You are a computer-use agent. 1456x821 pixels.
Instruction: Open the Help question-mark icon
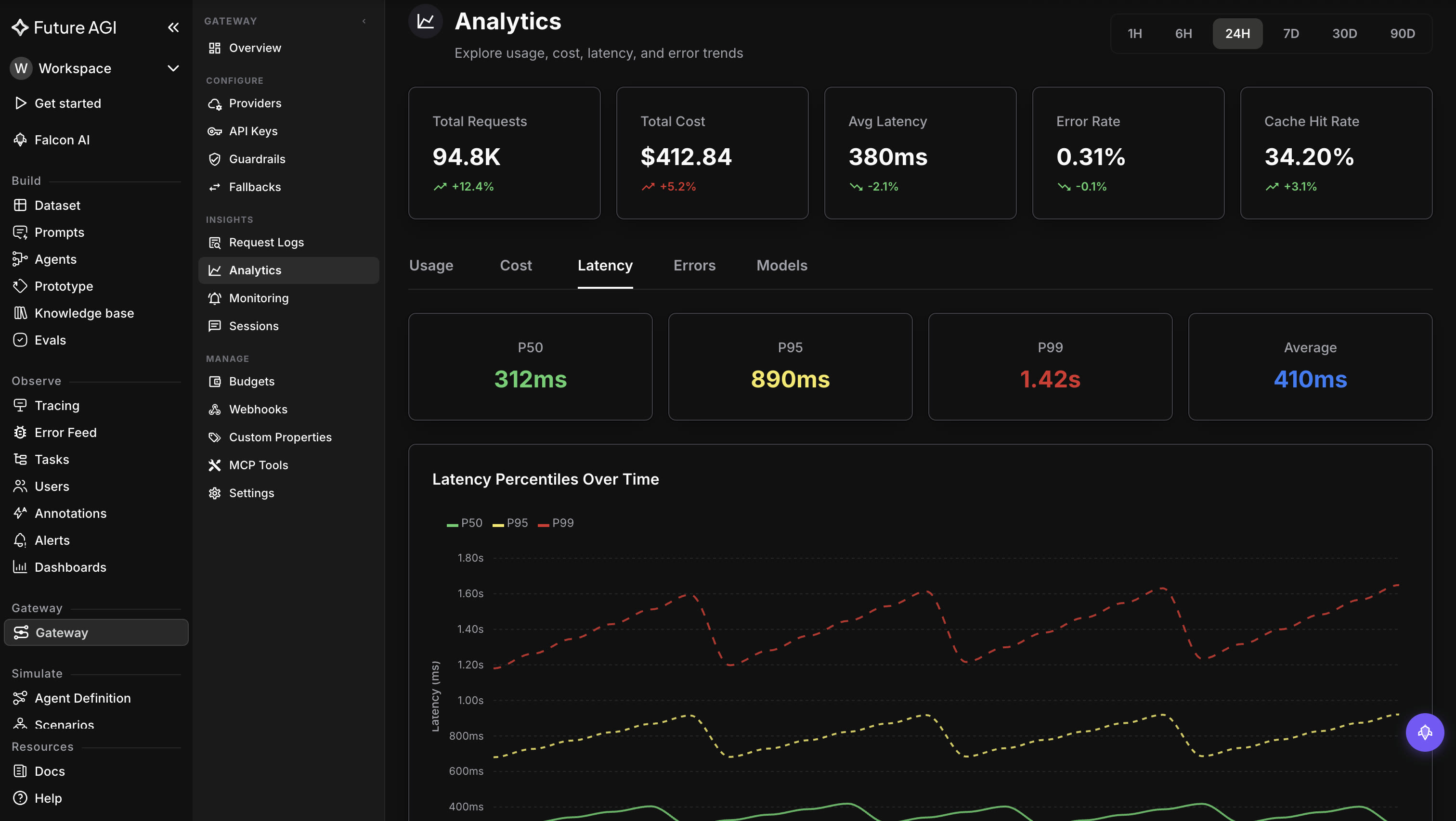20,798
